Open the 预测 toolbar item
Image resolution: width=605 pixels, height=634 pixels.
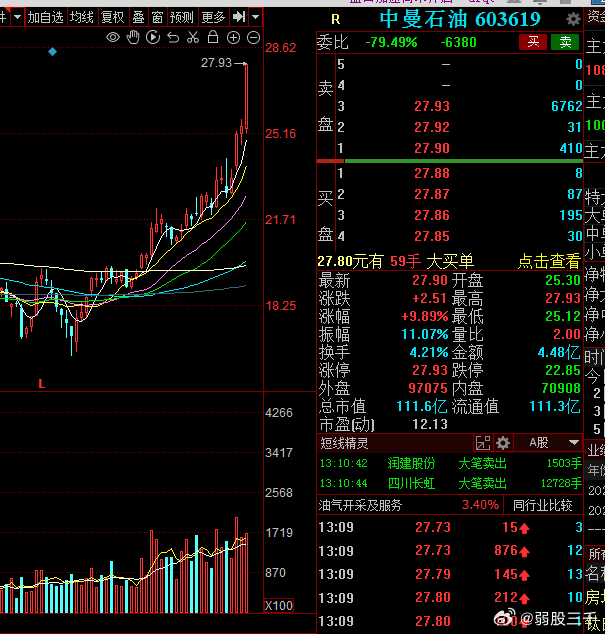(182, 17)
